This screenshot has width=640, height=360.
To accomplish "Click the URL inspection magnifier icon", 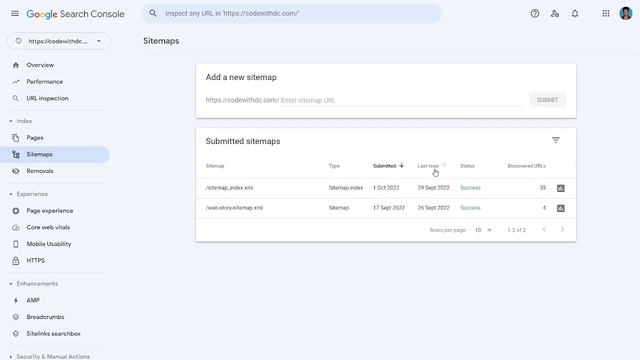I will [16, 98].
